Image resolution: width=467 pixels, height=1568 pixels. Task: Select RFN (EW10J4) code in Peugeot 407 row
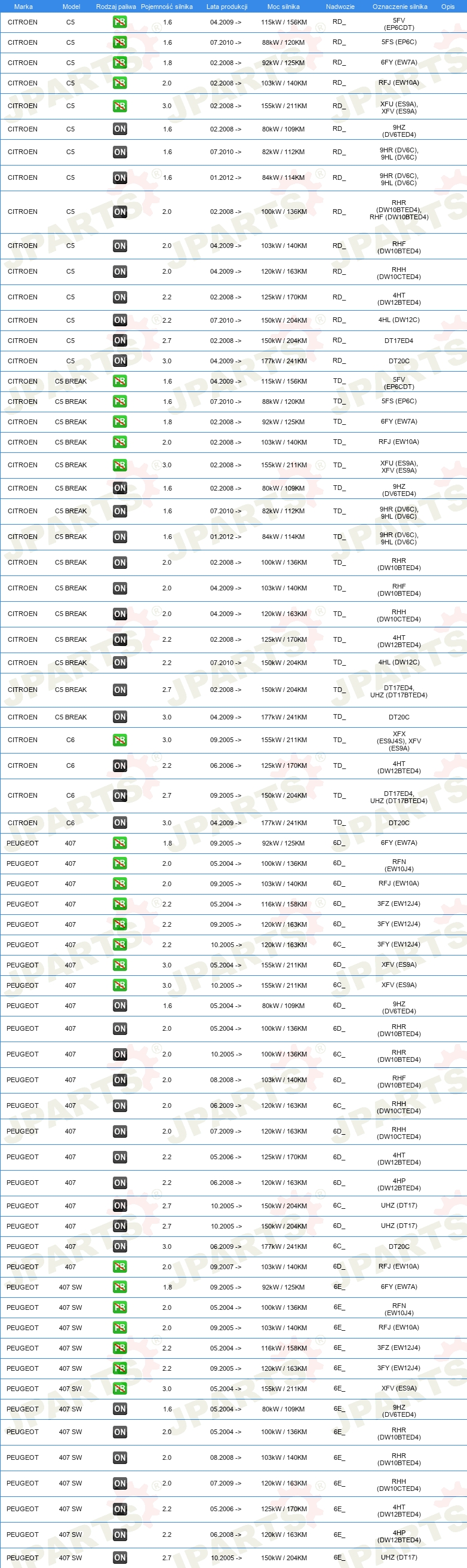point(399,865)
